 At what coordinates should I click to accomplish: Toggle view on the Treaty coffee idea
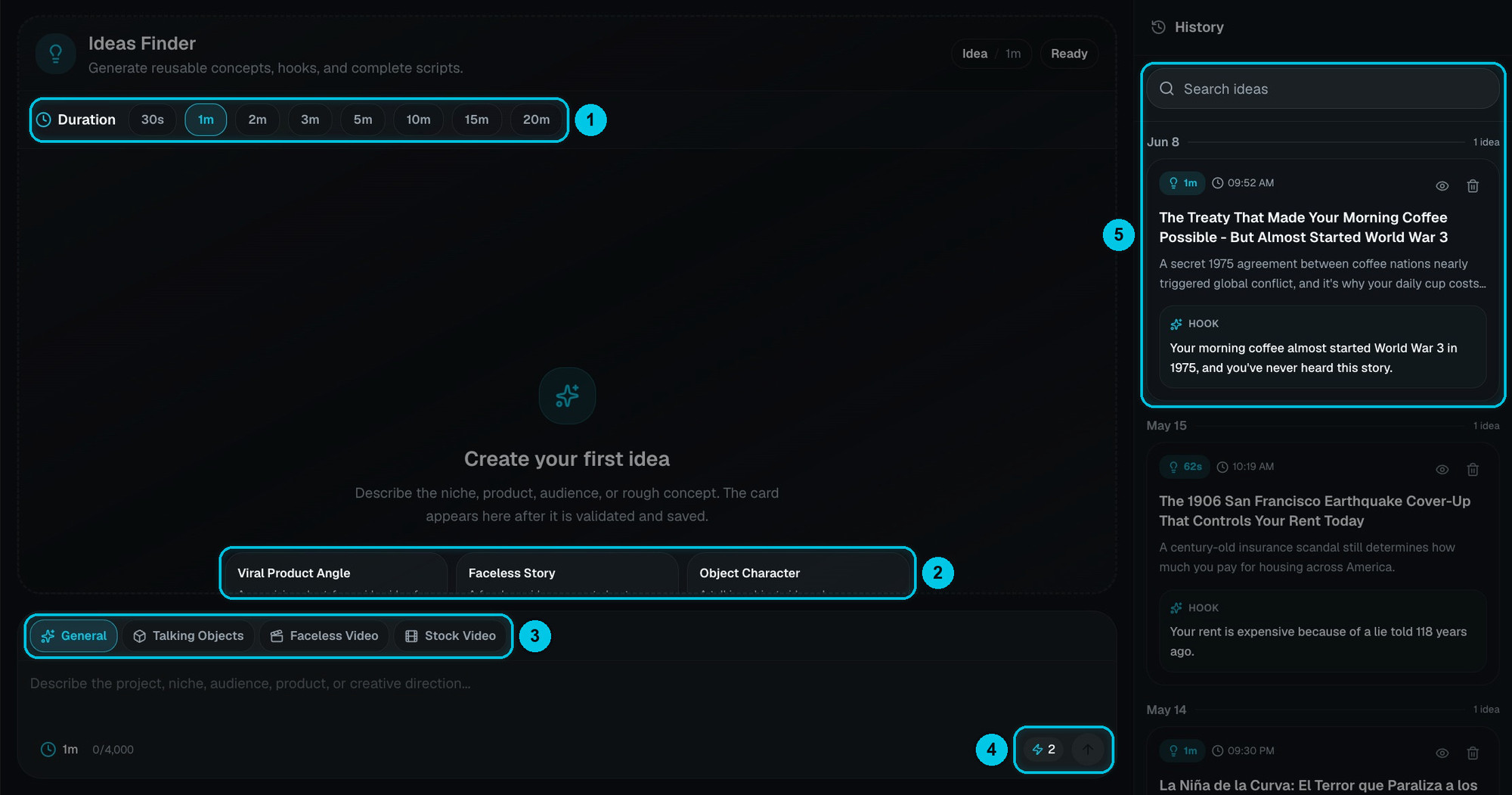(1442, 186)
